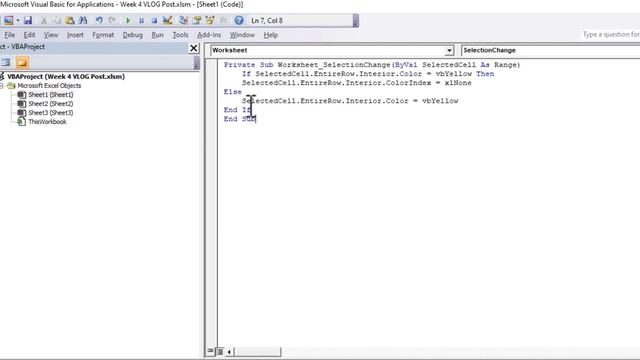Viewport: 640px width, 360px height.
Task: Open the Help menu
Action: (271, 35)
